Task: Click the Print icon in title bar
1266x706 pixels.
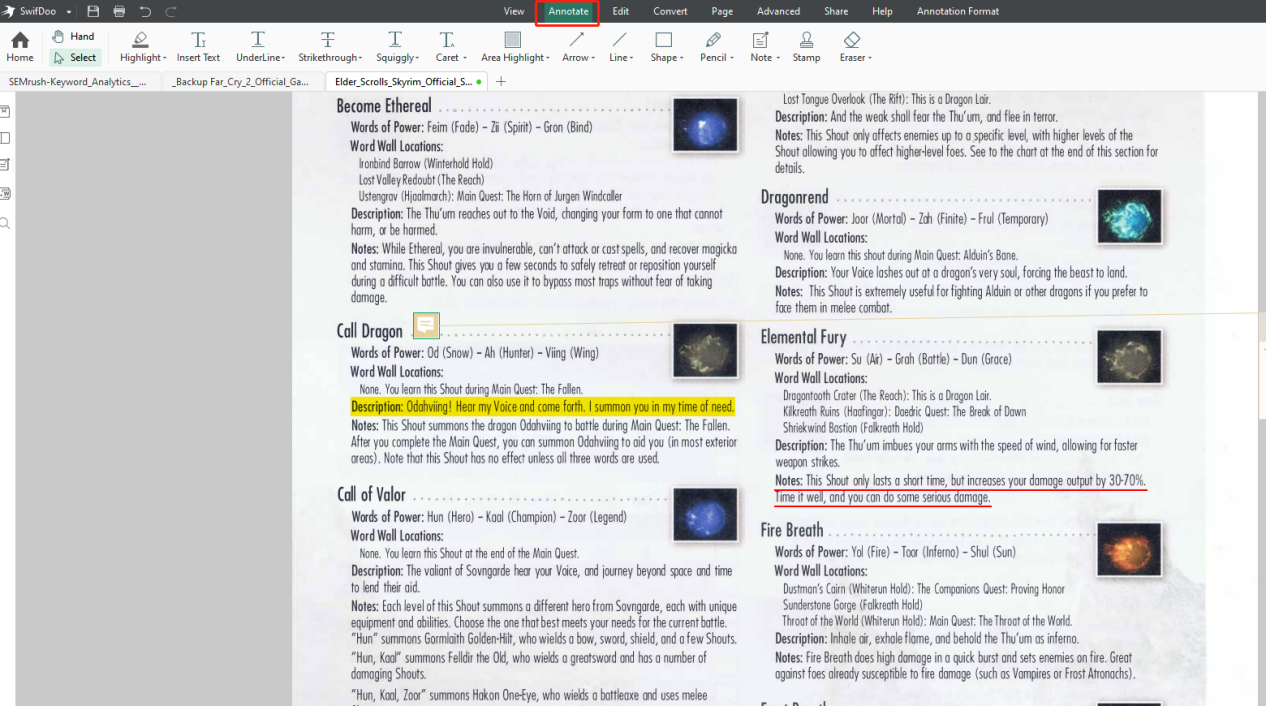Action: pyautogui.click(x=120, y=11)
